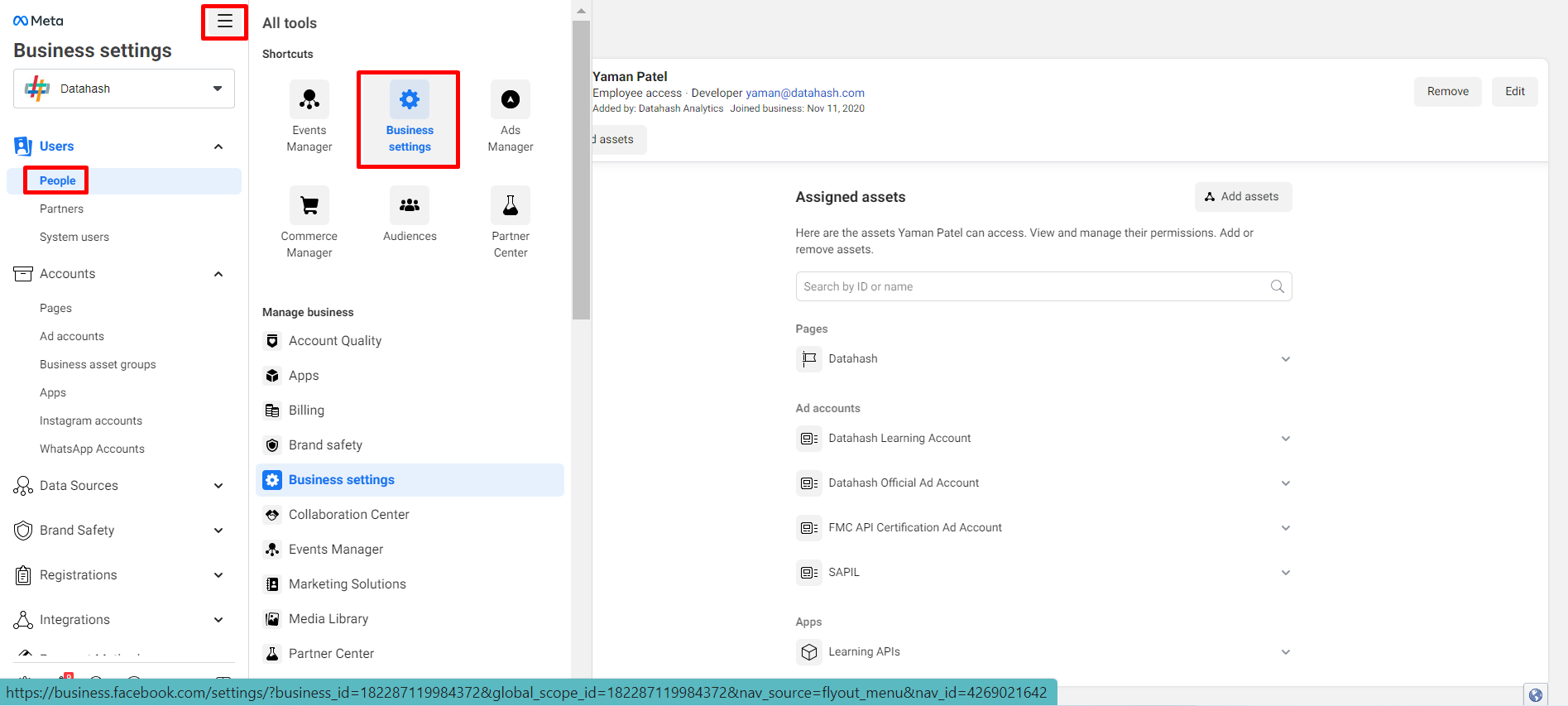Click the Registrations clipboard icon
The image size is (1568, 706).
23,575
